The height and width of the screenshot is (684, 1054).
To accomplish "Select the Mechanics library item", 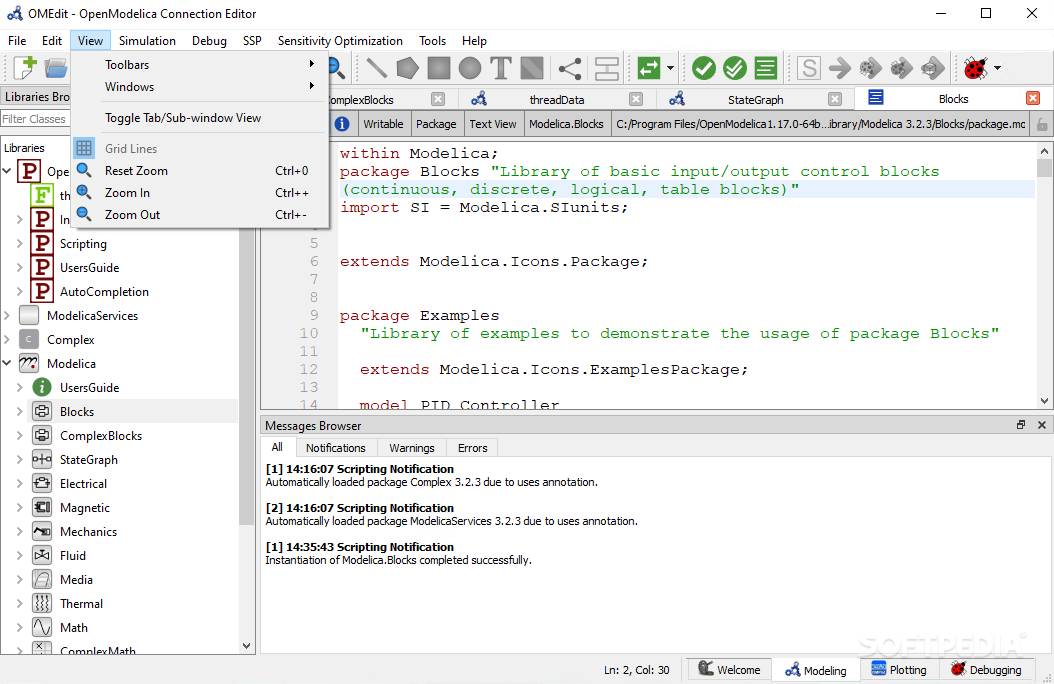I will point(88,531).
